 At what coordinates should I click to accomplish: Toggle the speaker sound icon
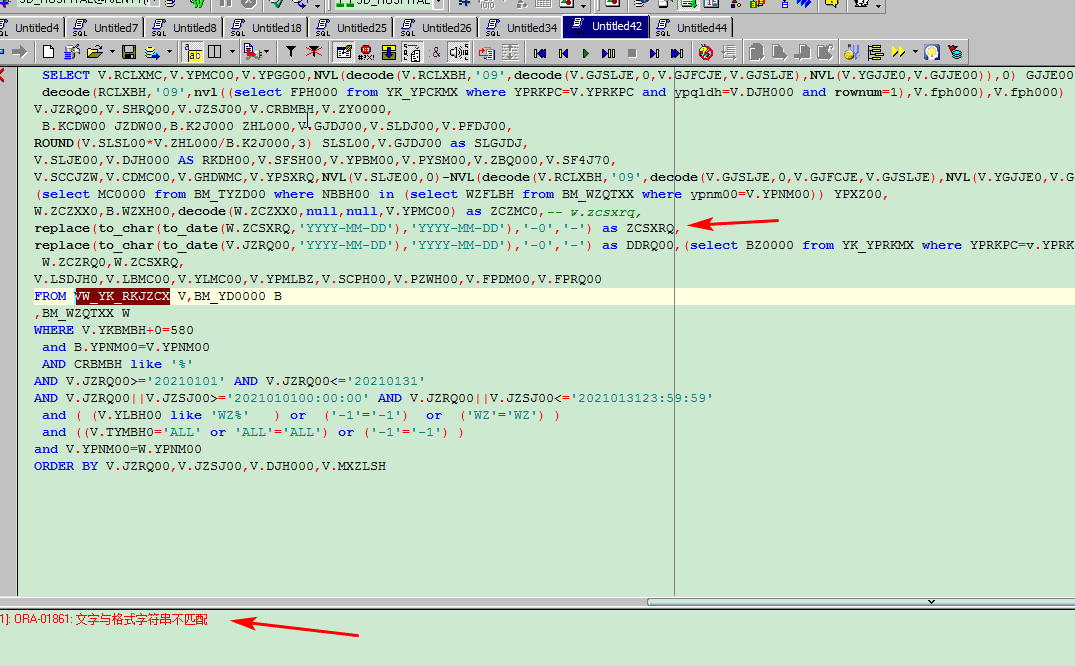459,52
